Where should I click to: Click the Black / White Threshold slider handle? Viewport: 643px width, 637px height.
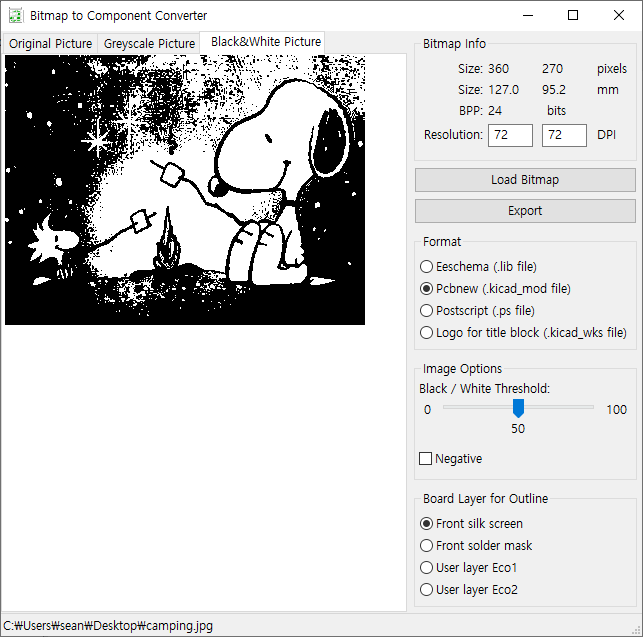click(x=518, y=408)
